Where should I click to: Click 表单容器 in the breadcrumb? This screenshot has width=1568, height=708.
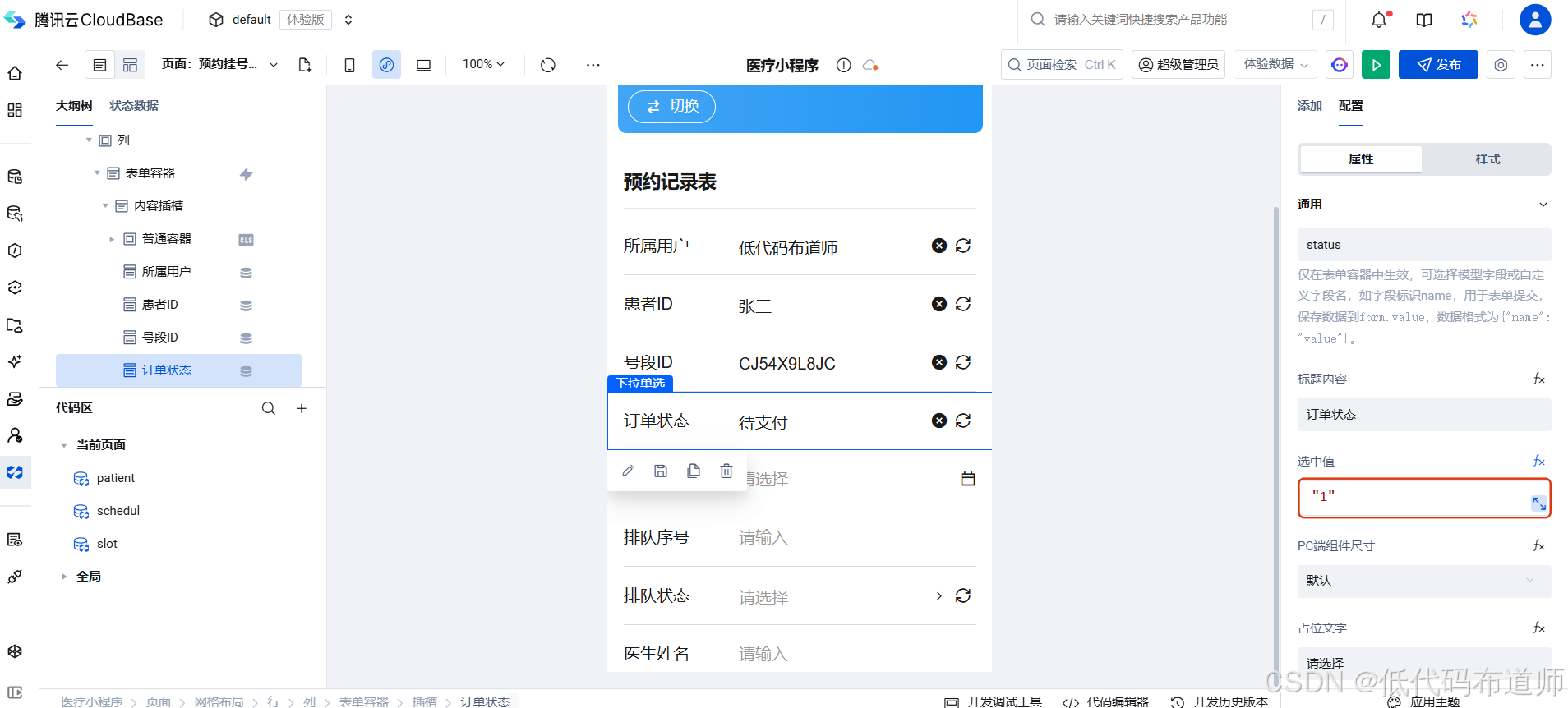point(364,701)
